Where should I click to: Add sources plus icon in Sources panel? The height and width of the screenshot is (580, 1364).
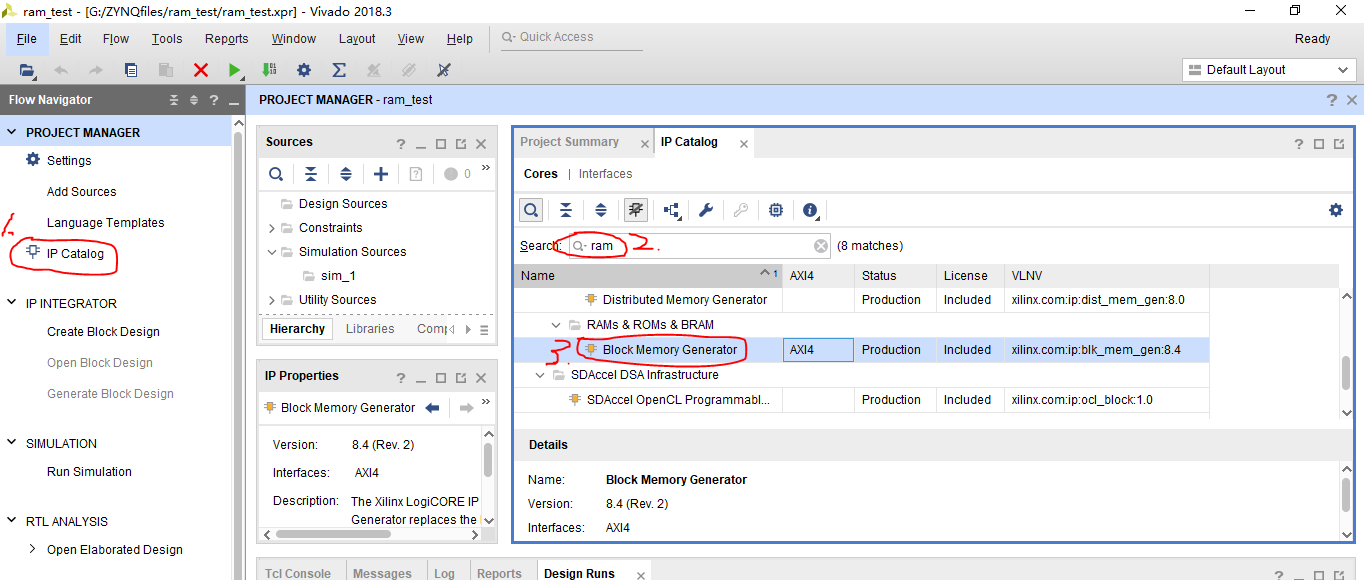381,174
